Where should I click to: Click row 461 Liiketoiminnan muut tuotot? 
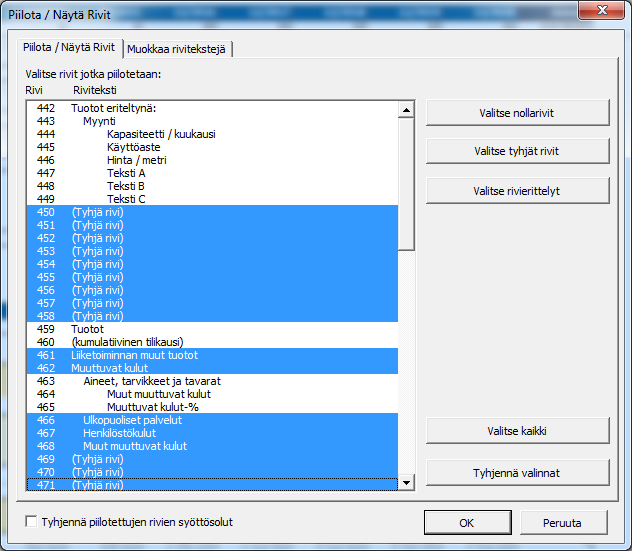pyautogui.click(x=212, y=355)
